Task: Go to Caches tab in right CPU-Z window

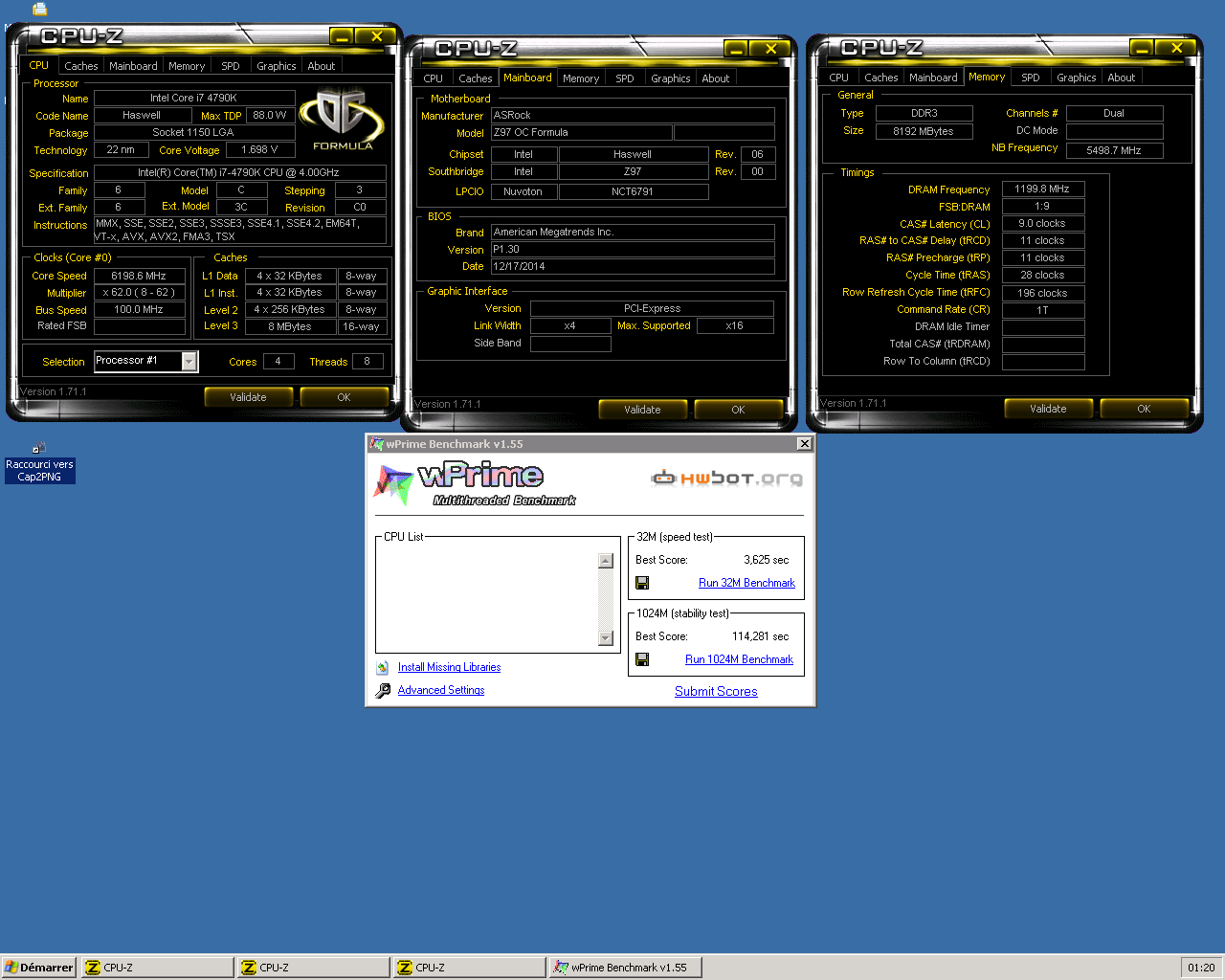Action: 881,78
